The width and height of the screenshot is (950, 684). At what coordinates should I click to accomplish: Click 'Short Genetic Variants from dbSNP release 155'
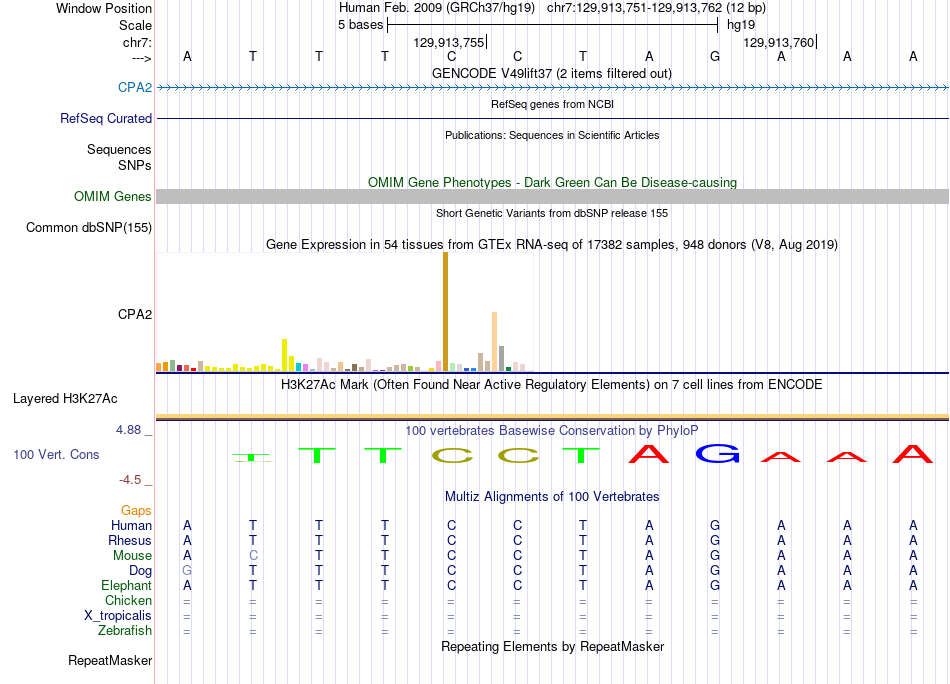(552, 213)
